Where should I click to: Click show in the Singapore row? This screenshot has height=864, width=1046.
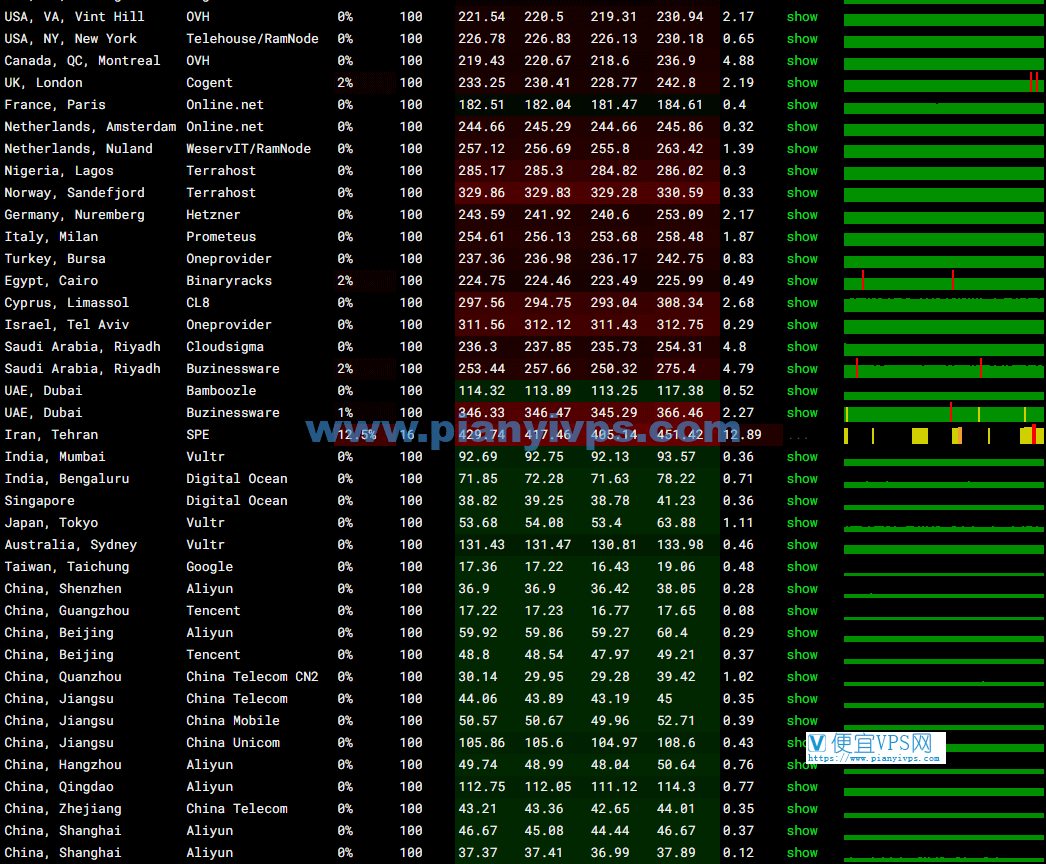click(x=802, y=501)
